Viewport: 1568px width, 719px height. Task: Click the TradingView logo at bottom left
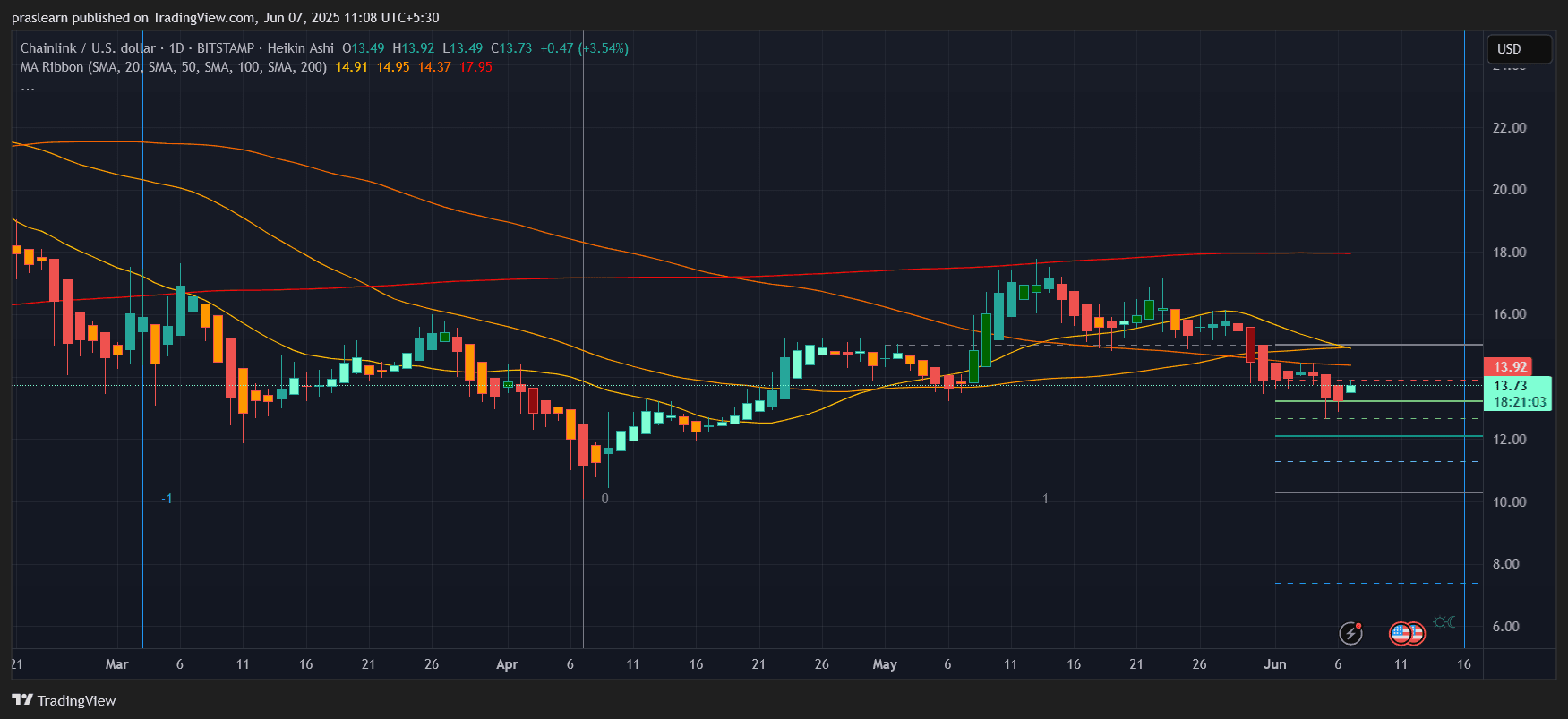(64, 700)
